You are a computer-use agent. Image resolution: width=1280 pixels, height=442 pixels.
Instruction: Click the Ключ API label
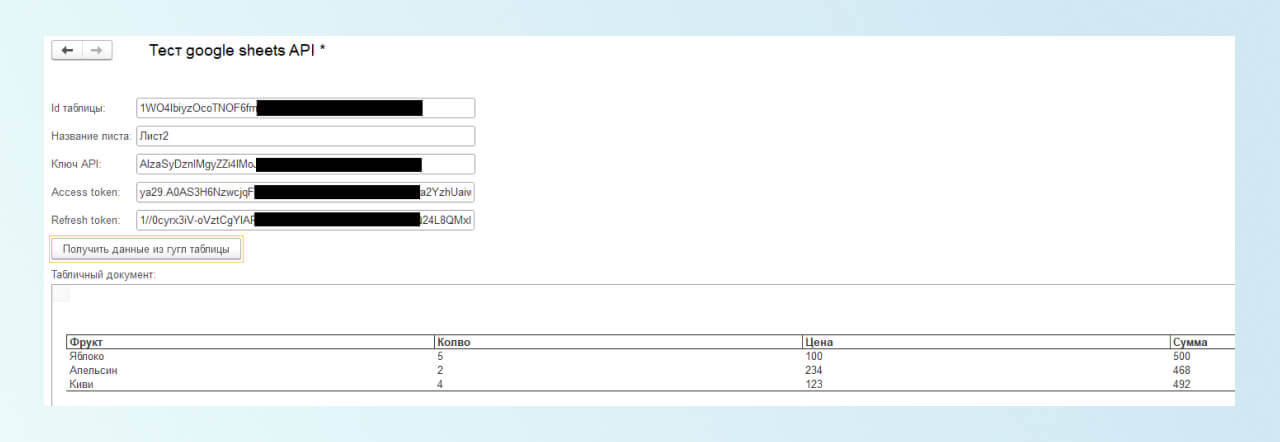pyautogui.click(x=76, y=164)
